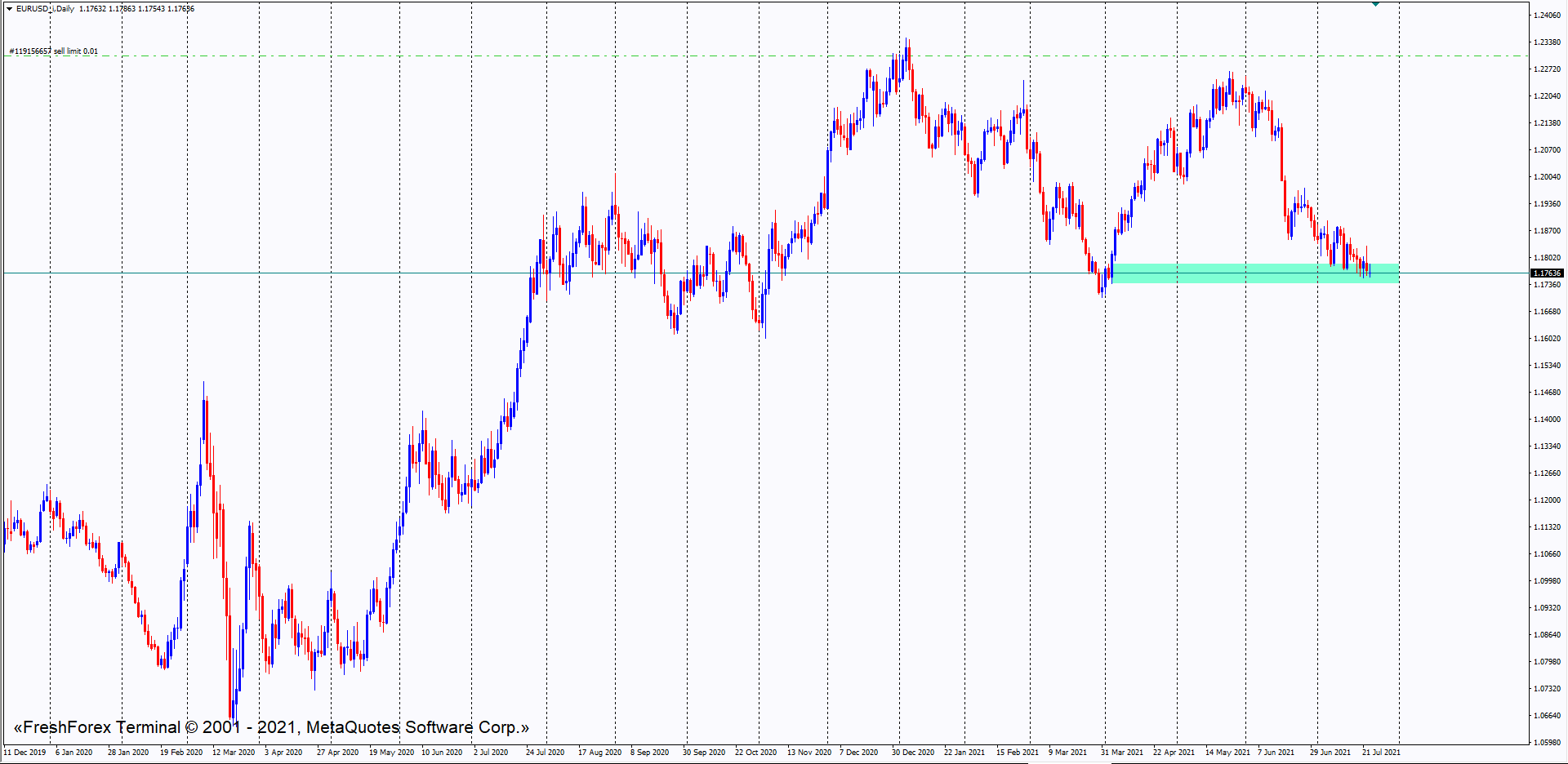This screenshot has width=1568, height=764.
Task: Click the 21 Jul 2021 date label
Action: point(1380,753)
